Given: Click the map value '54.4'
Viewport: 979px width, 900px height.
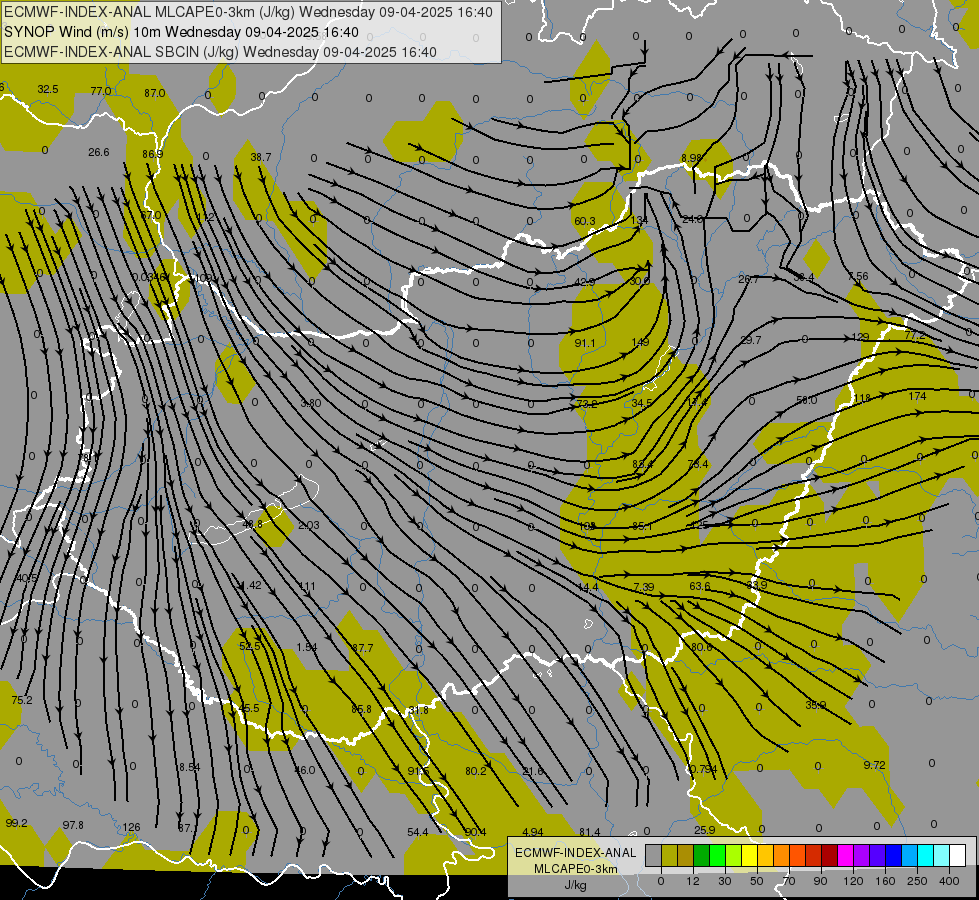Looking at the screenshot, I should 418,832.
